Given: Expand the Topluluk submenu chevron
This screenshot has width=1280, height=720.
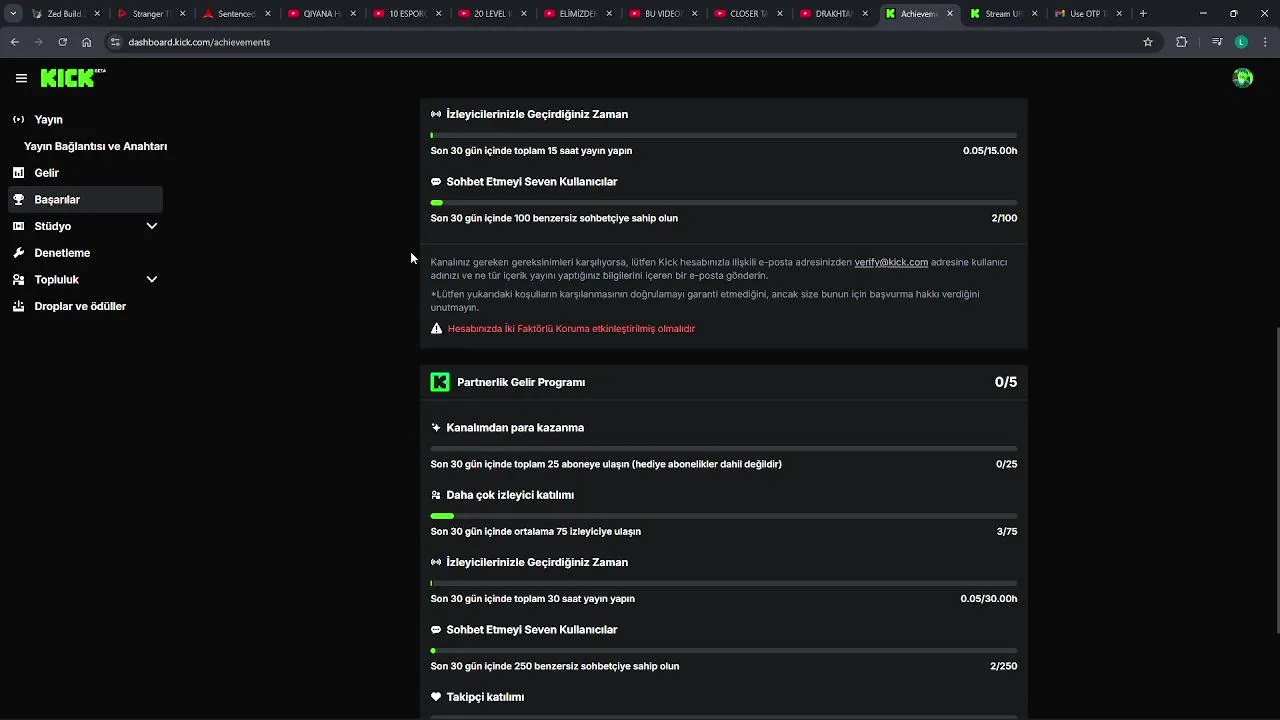Looking at the screenshot, I should pyautogui.click(x=152, y=280).
